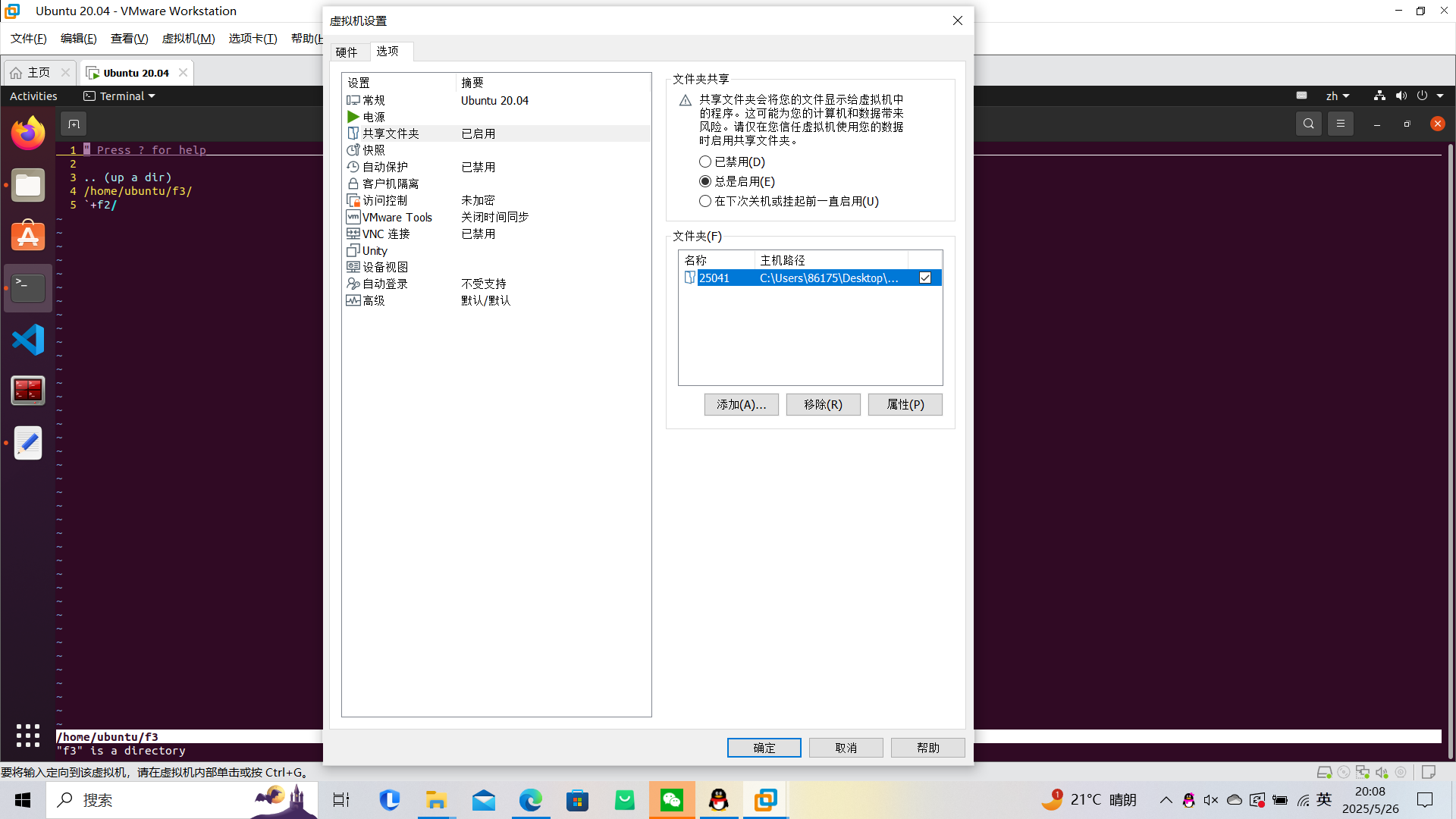Launch Visual Studio Code from dock

point(28,340)
